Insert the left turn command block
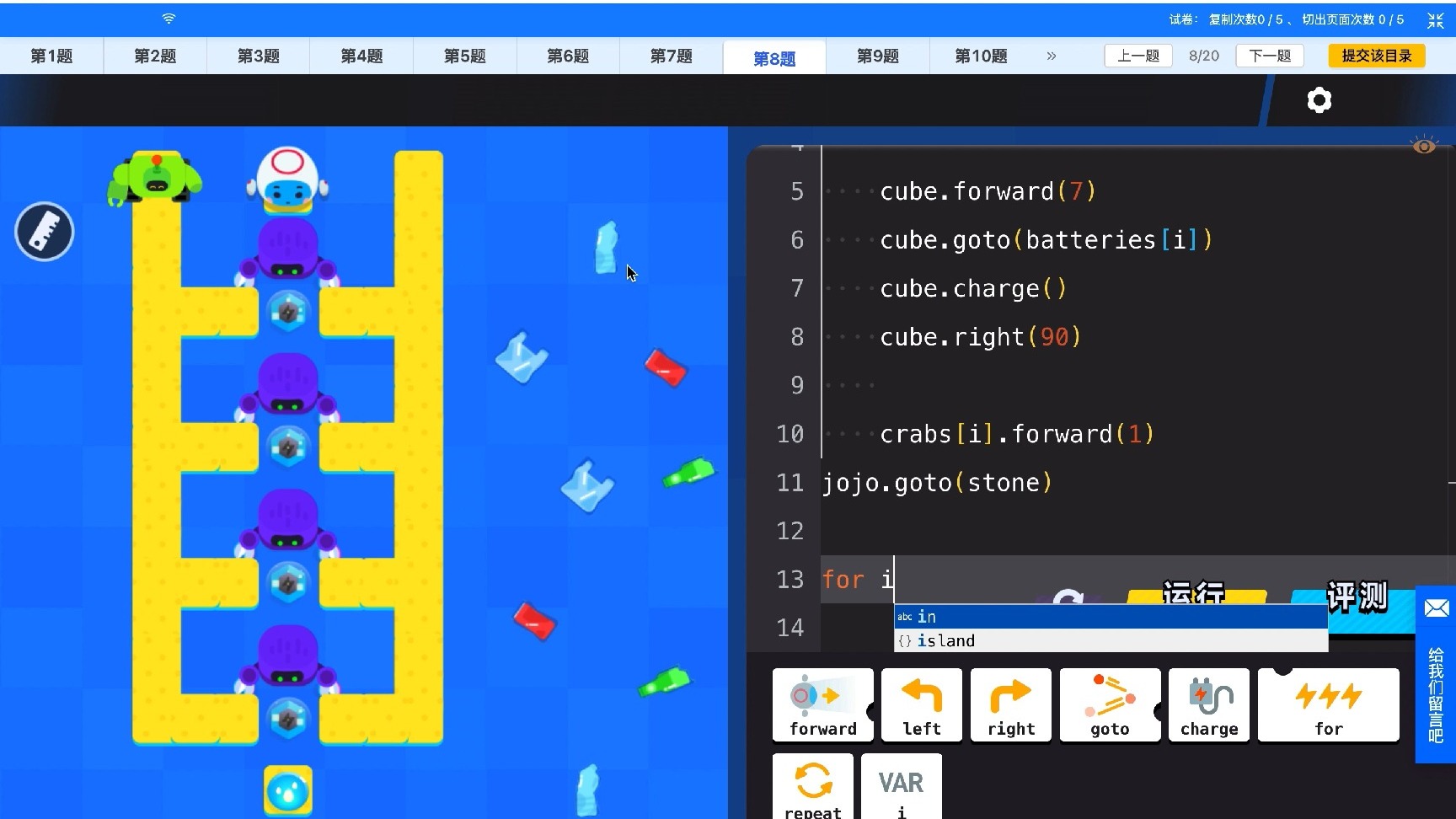Viewport: 1456px width, 819px height. pyautogui.click(x=922, y=705)
